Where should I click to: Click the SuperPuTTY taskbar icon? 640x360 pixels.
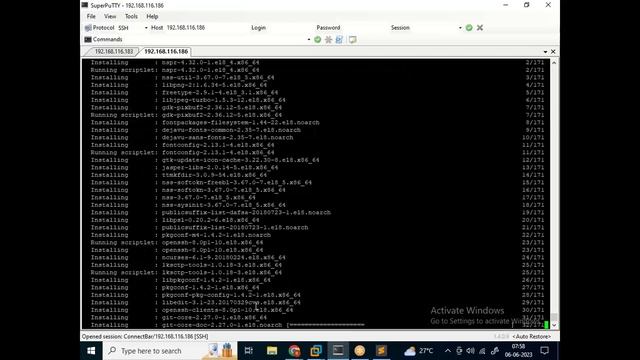click(338, 351)
